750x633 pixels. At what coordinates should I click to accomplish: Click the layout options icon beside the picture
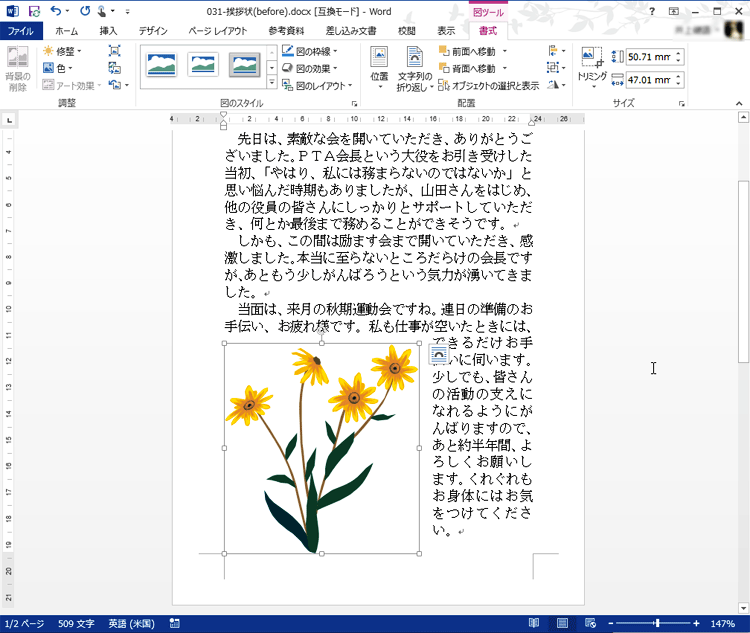click(439, 355)
